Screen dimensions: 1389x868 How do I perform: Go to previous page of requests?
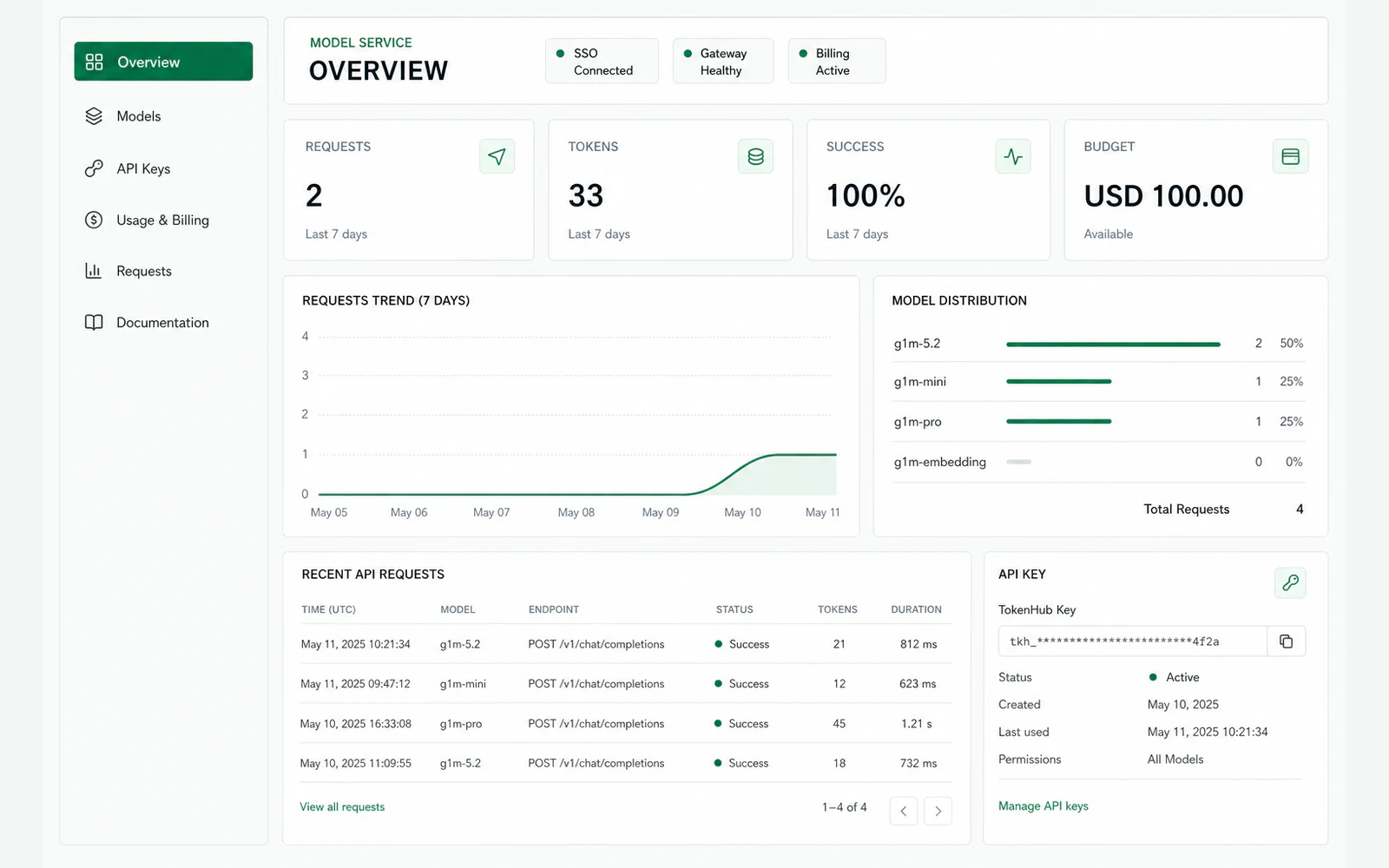click(904, 811)
